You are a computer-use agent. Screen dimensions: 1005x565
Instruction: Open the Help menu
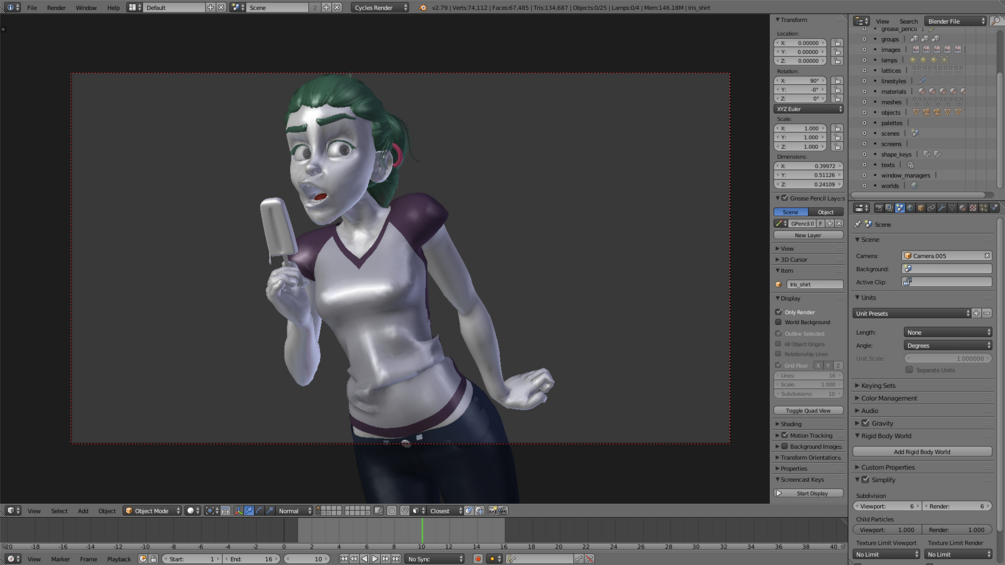(x=113, y=8)
